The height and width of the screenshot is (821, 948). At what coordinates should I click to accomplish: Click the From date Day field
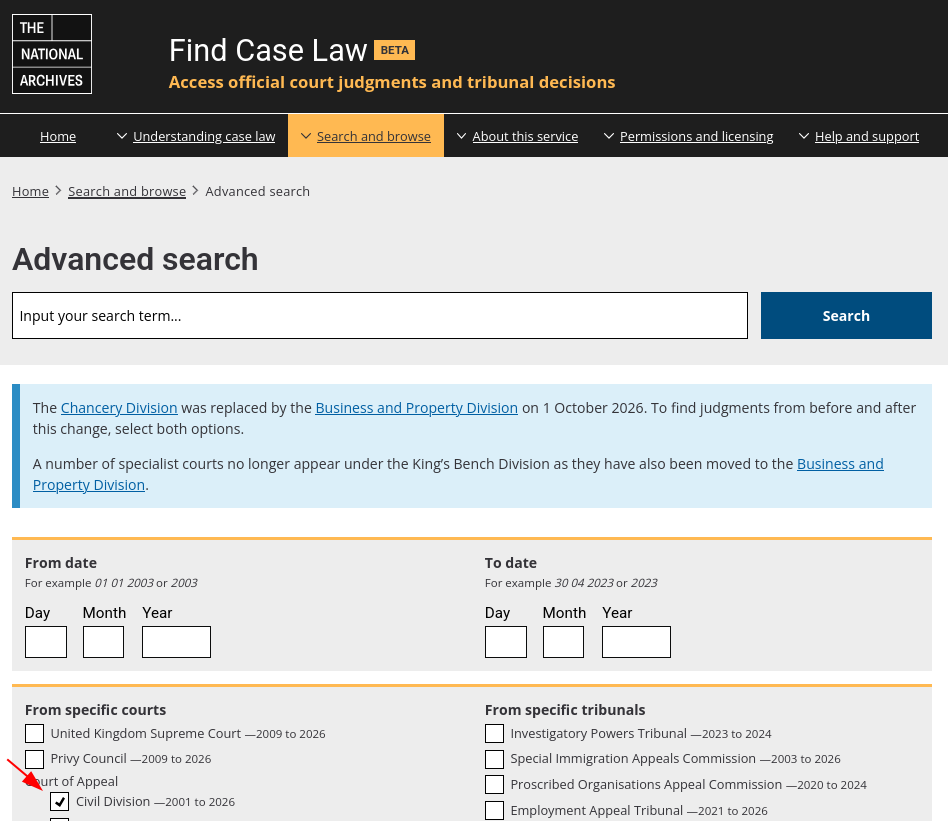coord(46,642)
